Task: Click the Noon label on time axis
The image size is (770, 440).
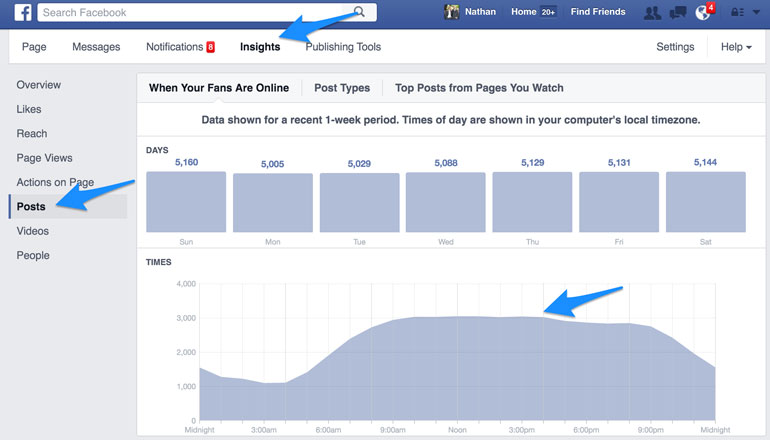Action: 457,430
